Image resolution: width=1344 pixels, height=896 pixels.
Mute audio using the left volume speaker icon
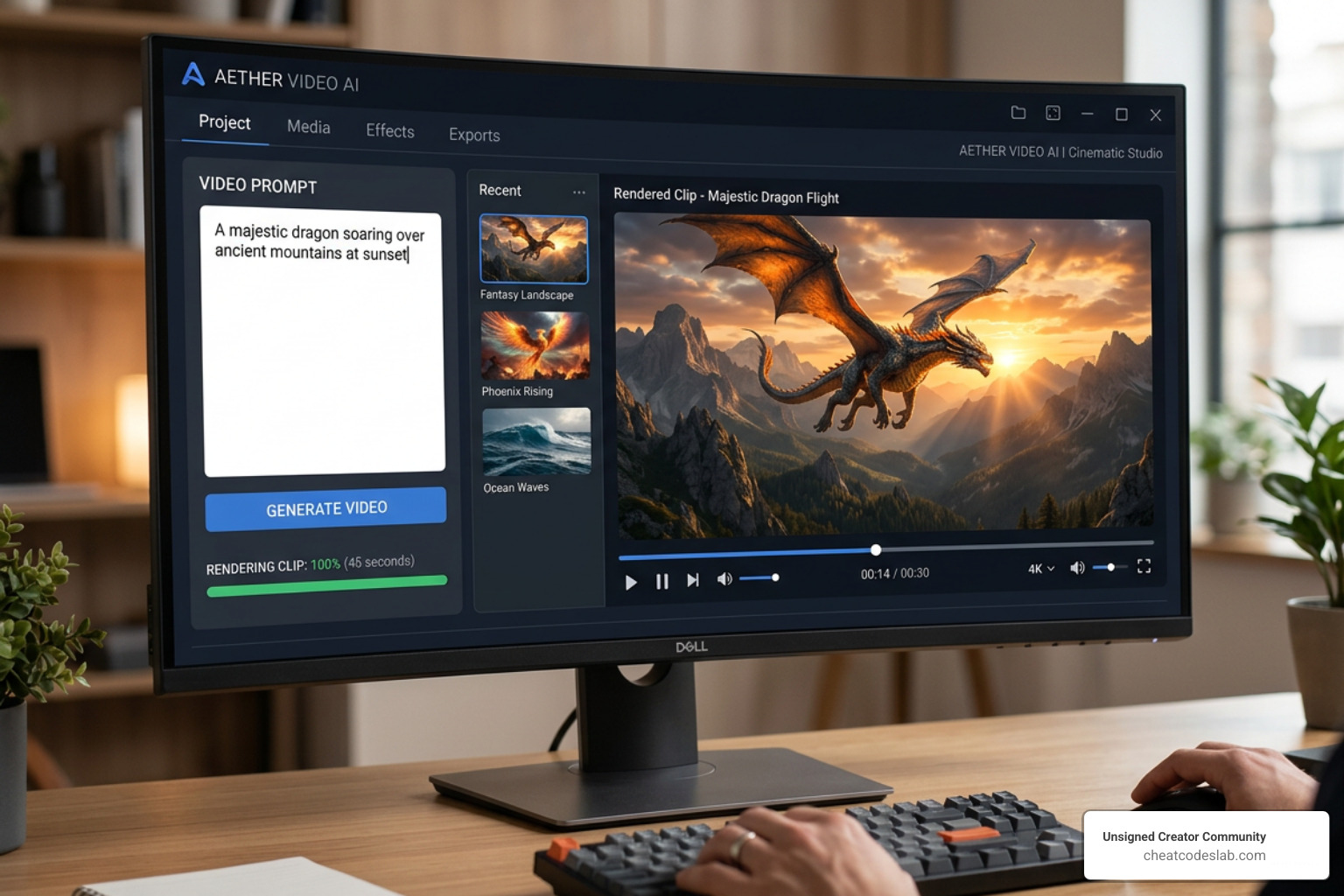tap(724, 578)
